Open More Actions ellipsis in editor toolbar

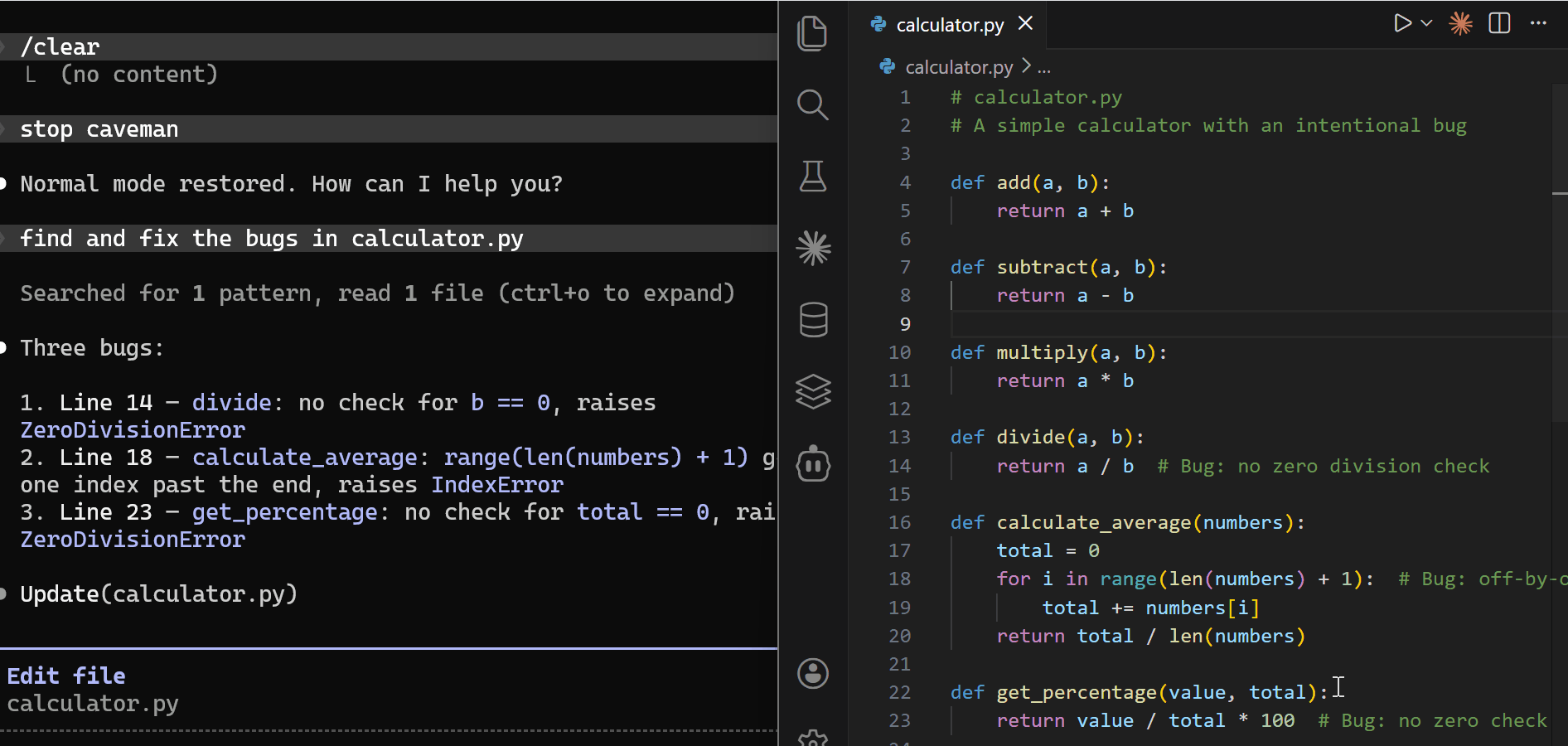pyautogui.click(x=1538, y=23)
